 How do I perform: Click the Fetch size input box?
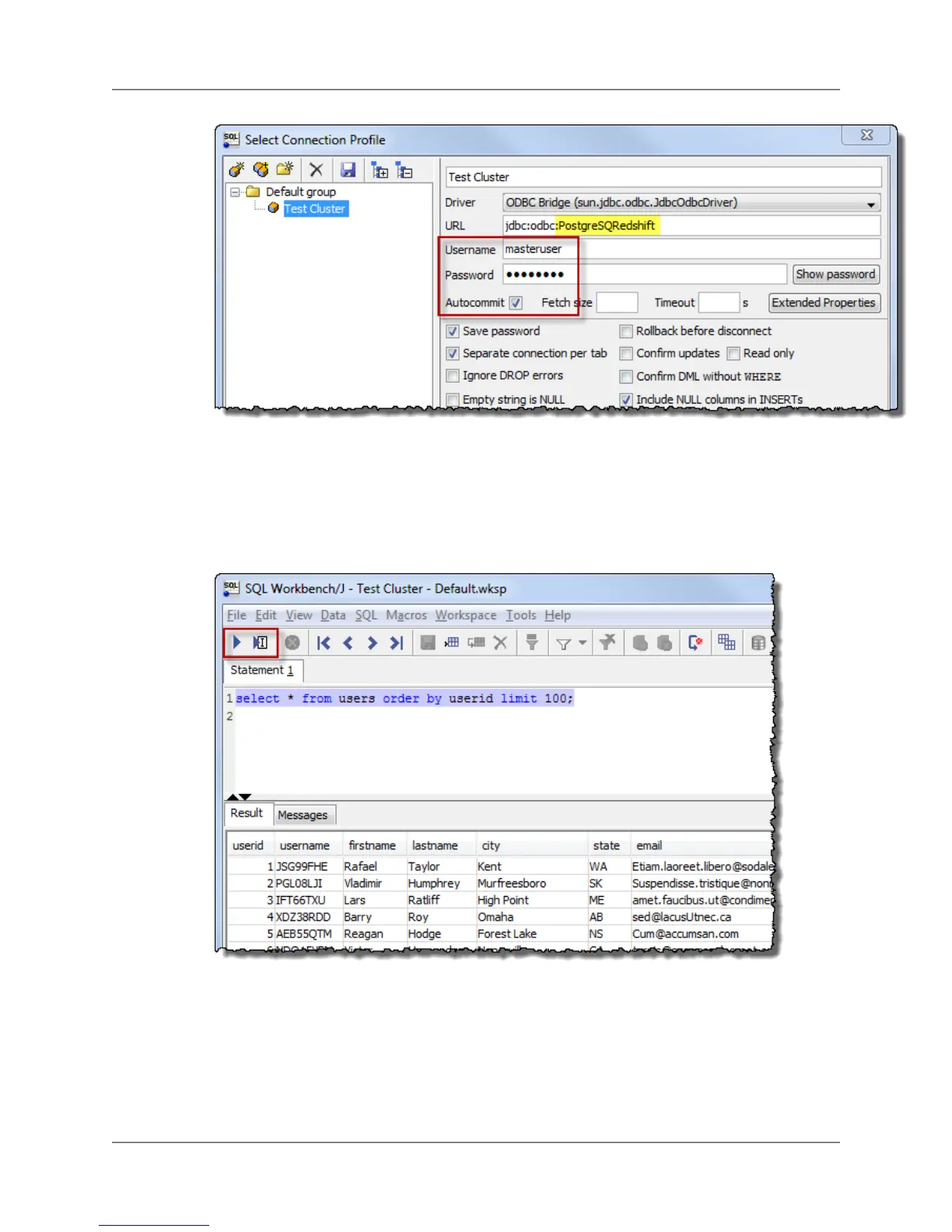pos(617,303)
